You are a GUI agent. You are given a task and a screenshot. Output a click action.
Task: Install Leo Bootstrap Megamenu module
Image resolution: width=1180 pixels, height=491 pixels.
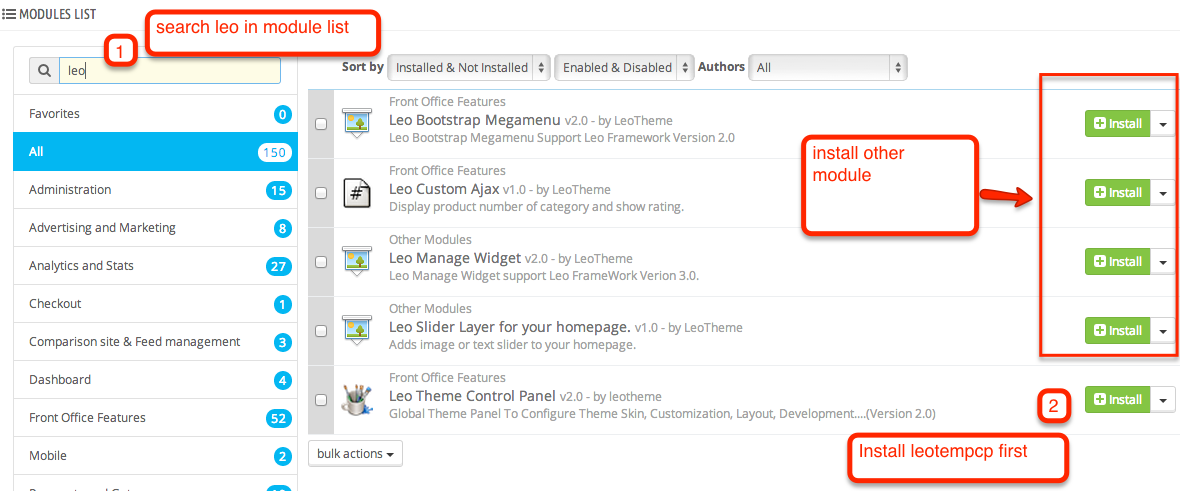1118,124
